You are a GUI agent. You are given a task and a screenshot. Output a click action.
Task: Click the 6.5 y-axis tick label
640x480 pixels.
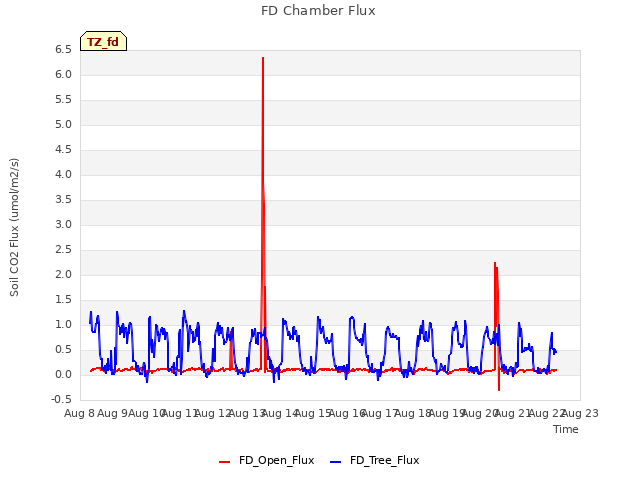tap(63, 50)
